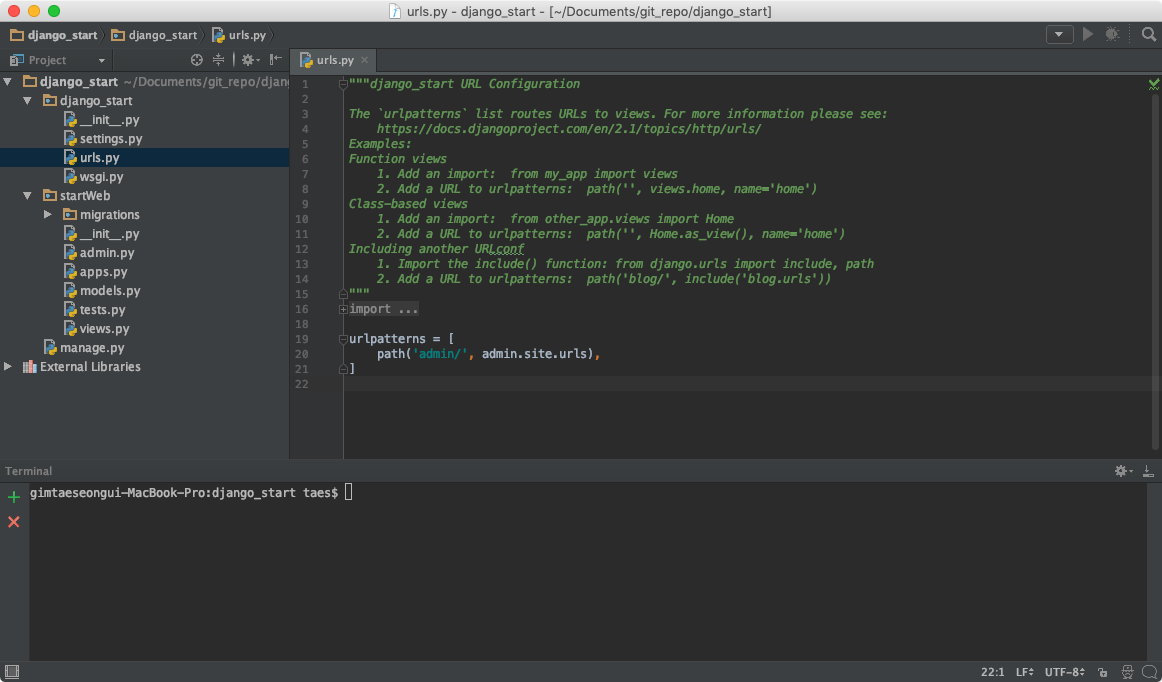This screenshot has height=682, width=1162.
Task: Close the urls.py editor tab
Action: [364, 60]
